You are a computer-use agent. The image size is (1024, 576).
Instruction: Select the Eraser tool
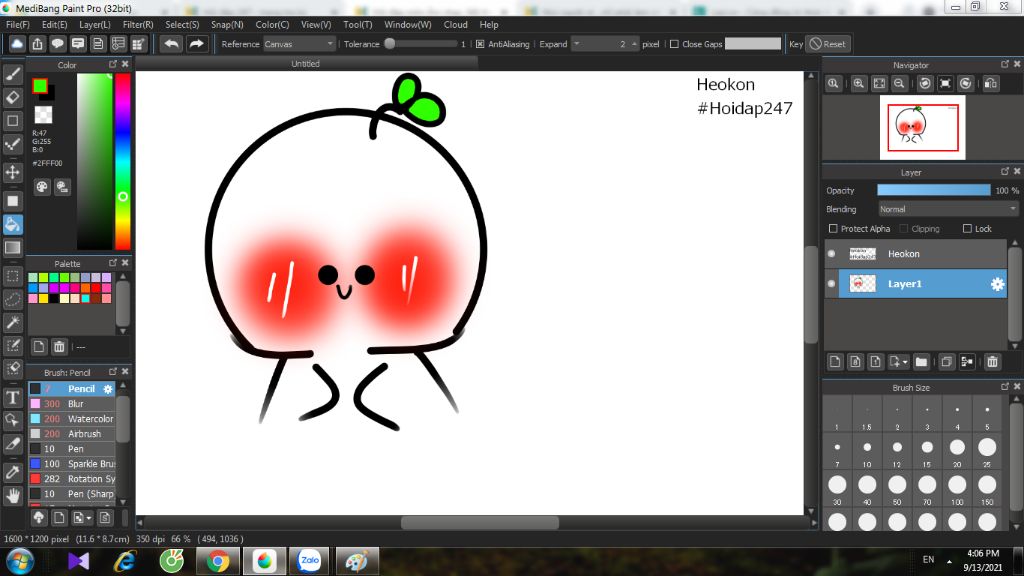point(12,98)
